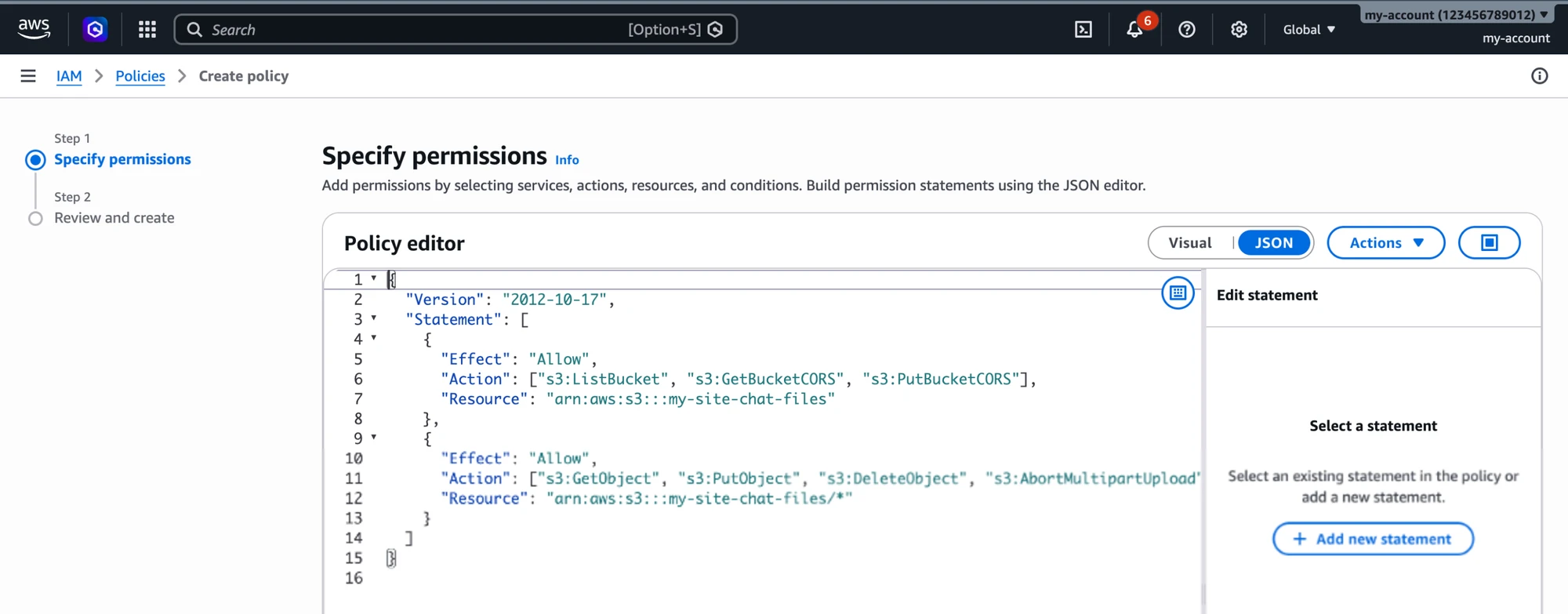This screenshot has width=1568, height=614.
Task: Collapse the JSON fold on line 1
Action: (374, 278)
